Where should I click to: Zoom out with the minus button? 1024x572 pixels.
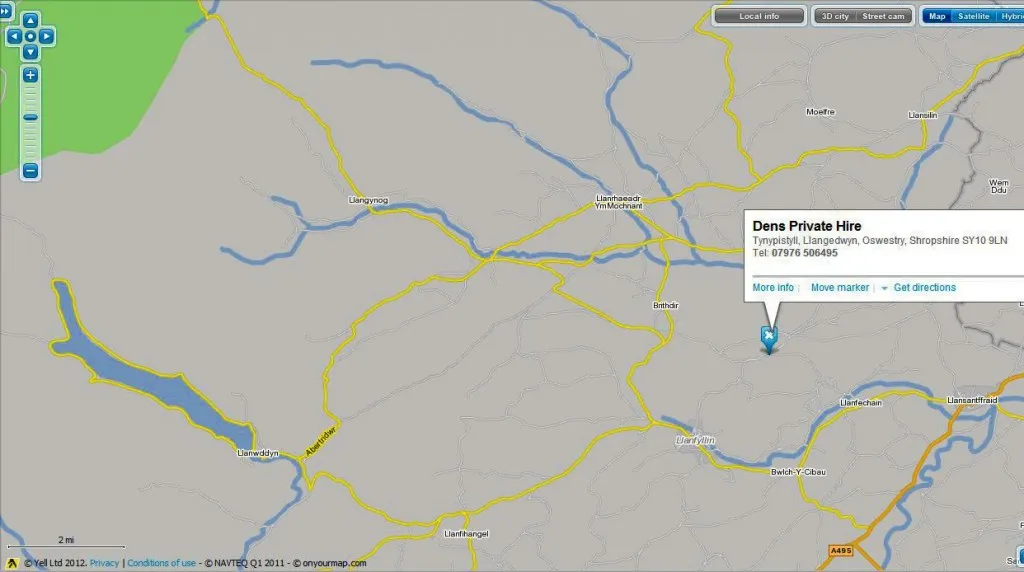point(30,171)
